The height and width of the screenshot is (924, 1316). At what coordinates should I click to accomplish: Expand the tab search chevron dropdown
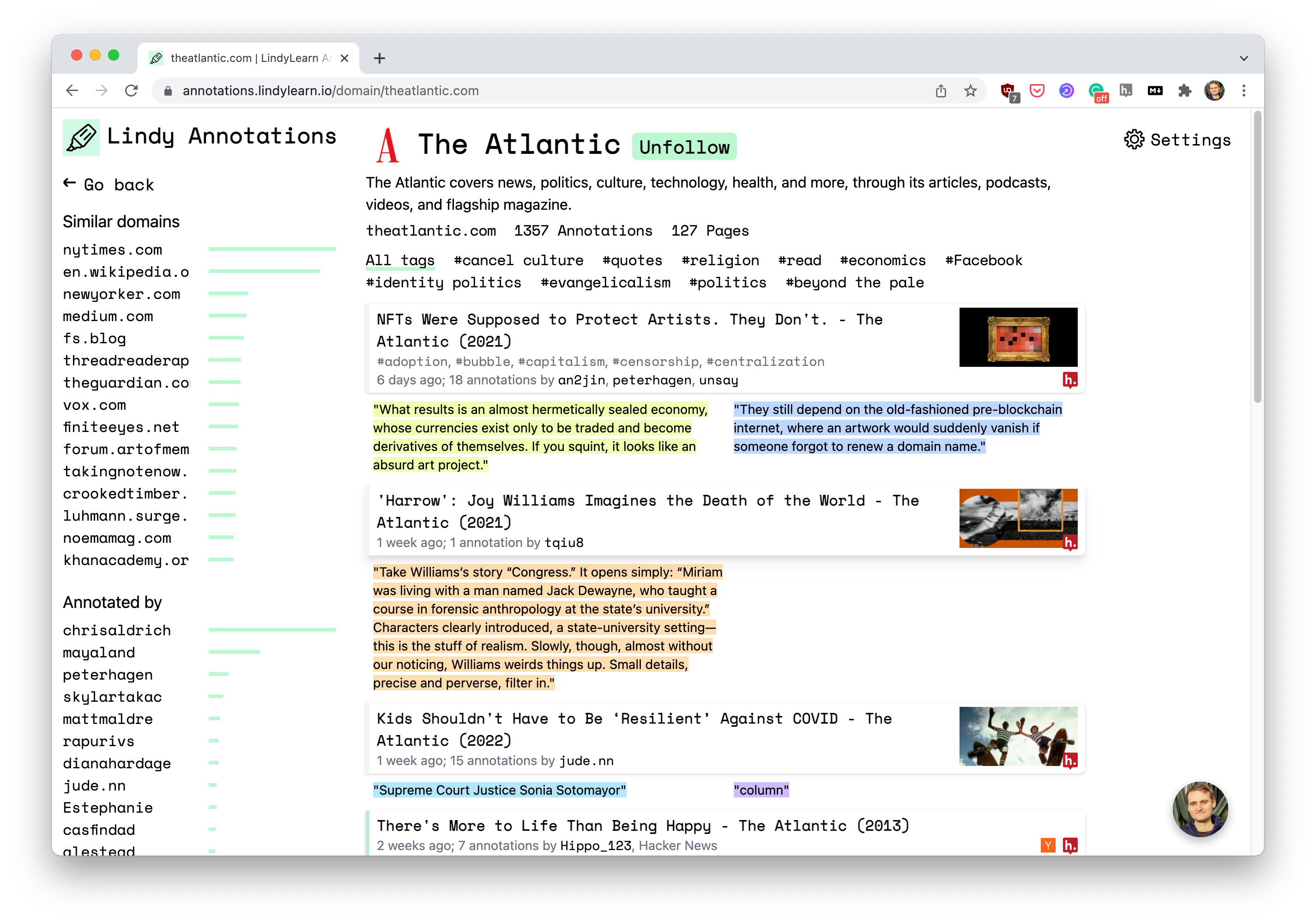[x=1243, y=58]
